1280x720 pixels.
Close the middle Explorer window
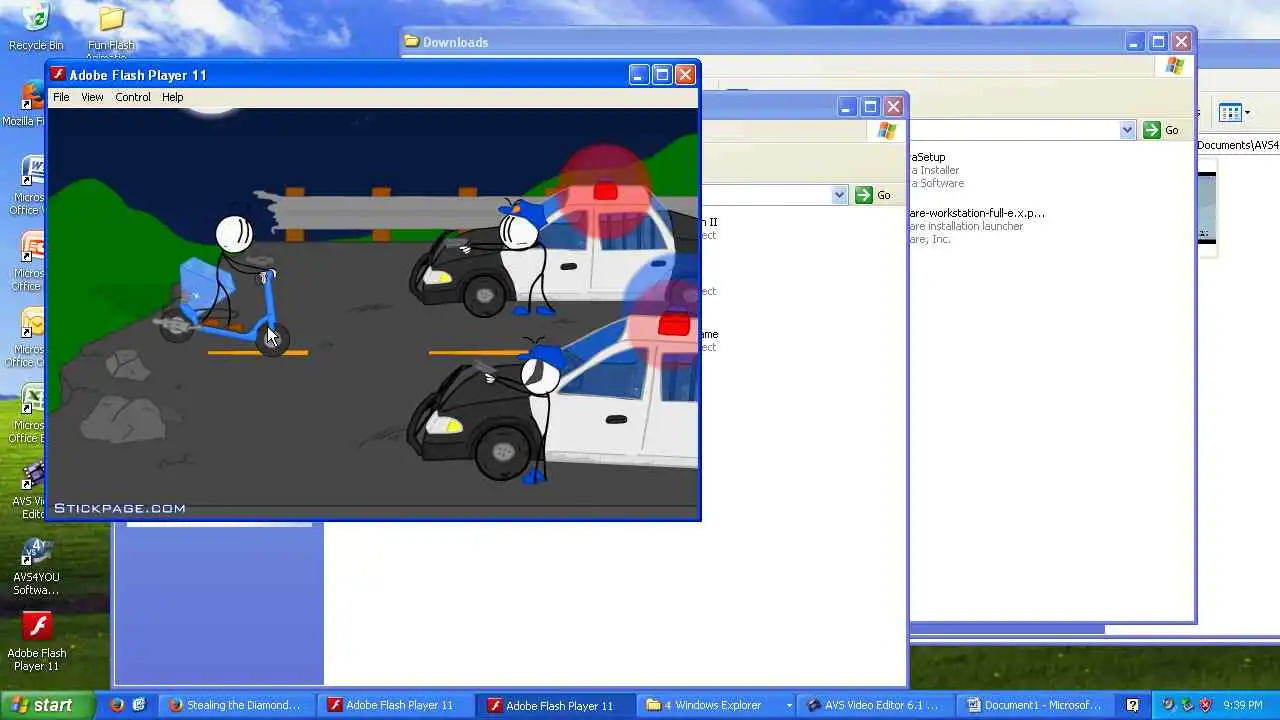[x=893, y=106]
